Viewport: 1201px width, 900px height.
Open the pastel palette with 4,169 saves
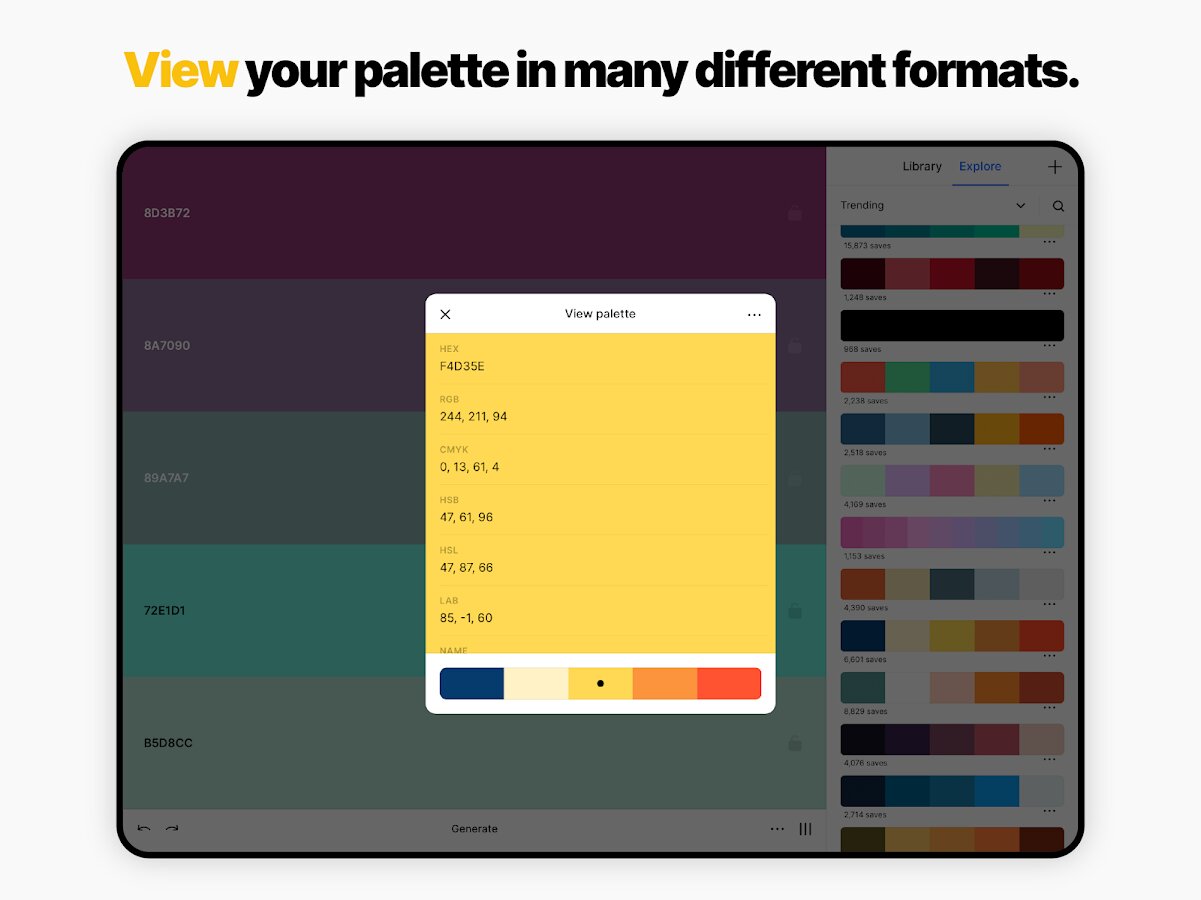pyautogui.click(x=952, y=481)
